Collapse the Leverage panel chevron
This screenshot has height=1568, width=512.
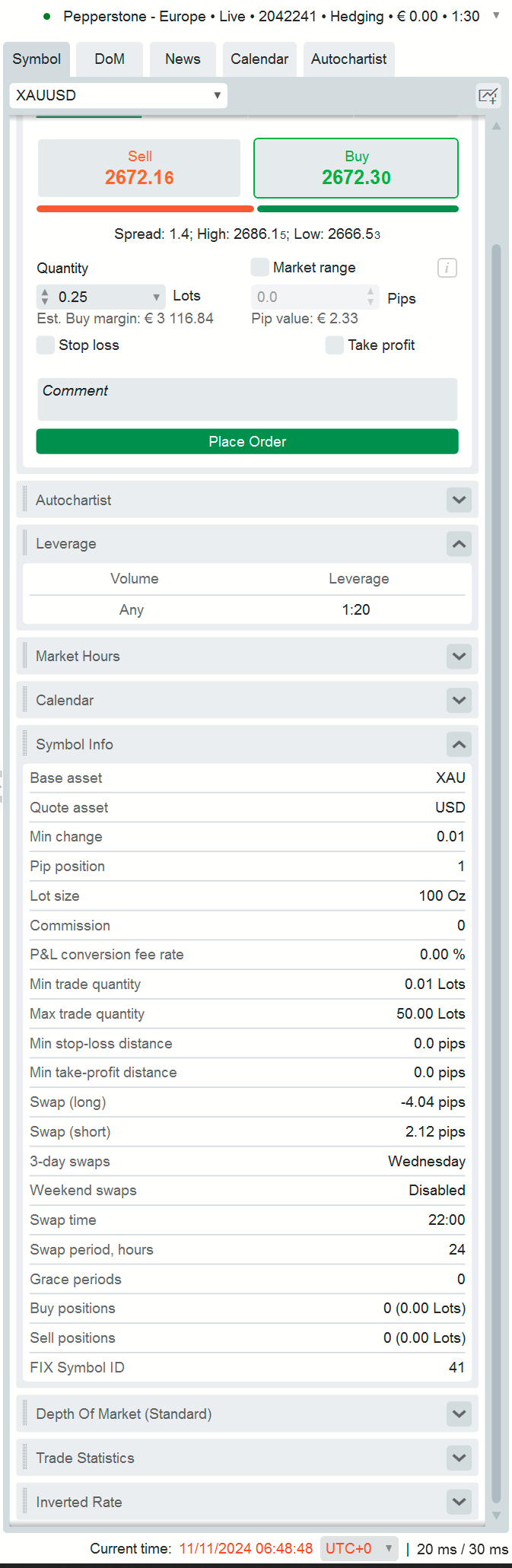459,543
